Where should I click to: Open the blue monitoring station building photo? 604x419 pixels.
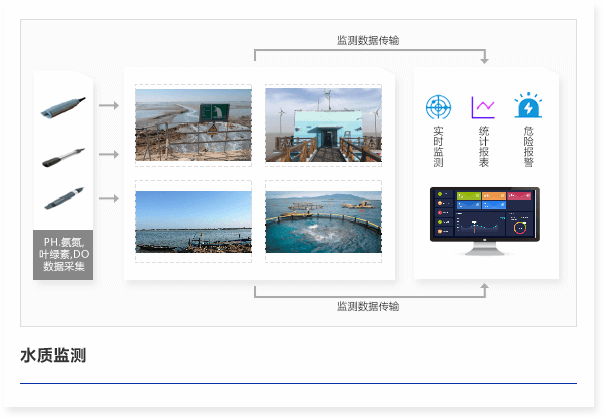coord(323,124)
